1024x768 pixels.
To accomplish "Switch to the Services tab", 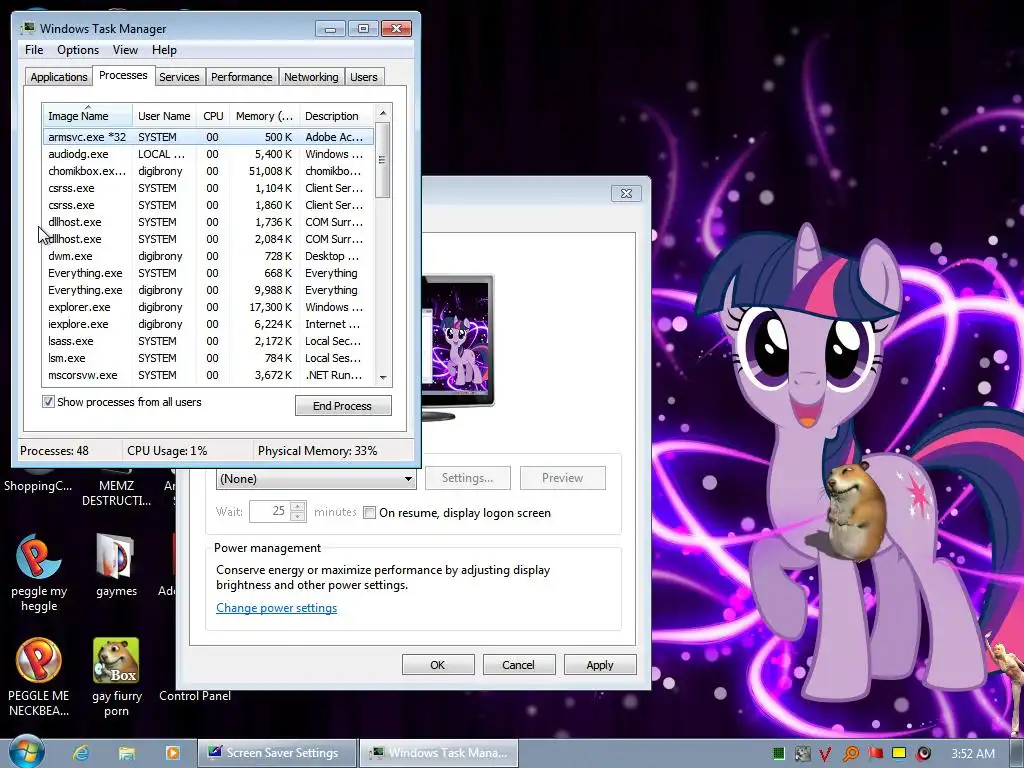I will tap(179, 76).
